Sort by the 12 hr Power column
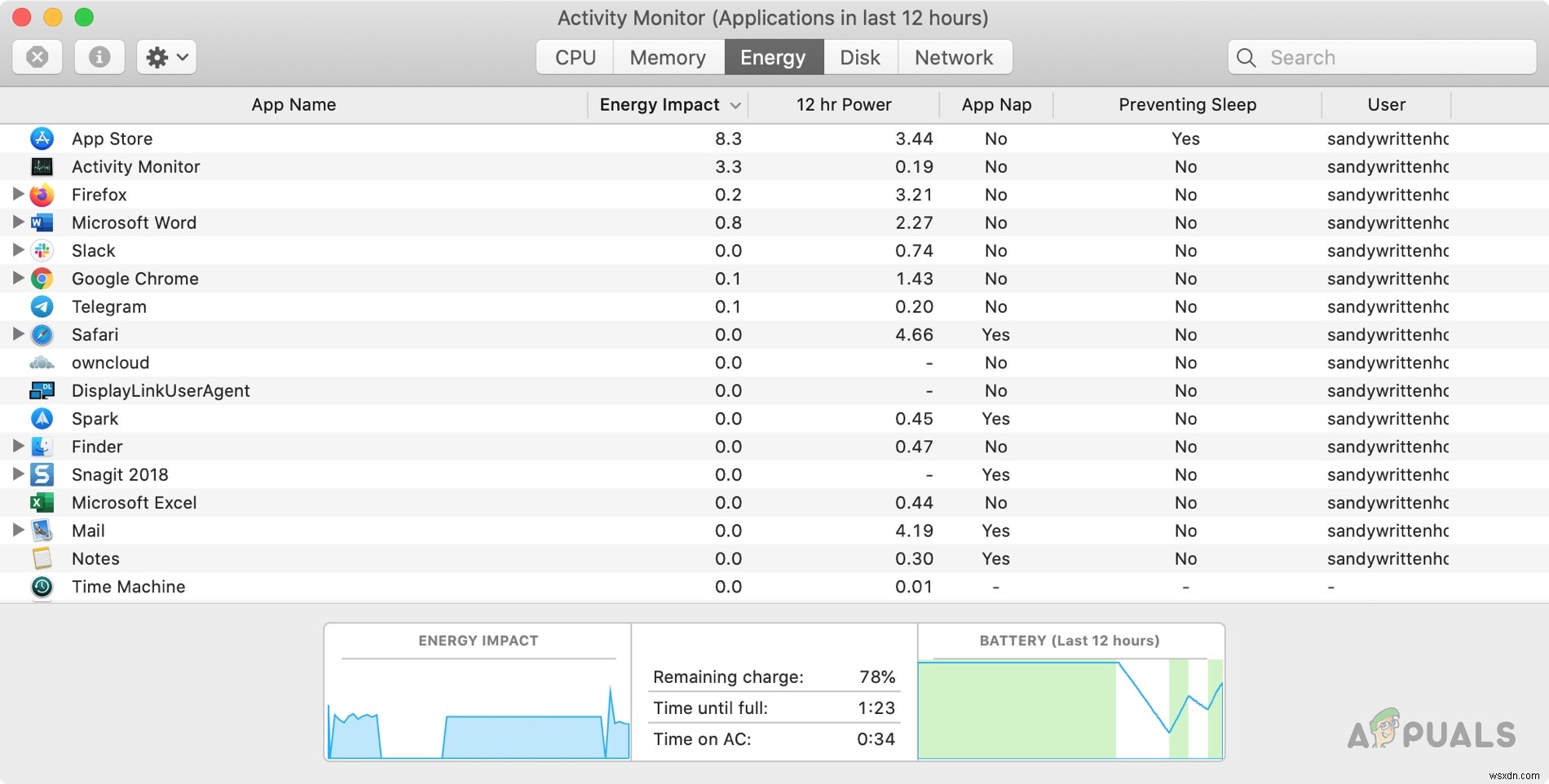Image resolution: width=1549 pixels, height=784 pixels. [x=843, y=104]
